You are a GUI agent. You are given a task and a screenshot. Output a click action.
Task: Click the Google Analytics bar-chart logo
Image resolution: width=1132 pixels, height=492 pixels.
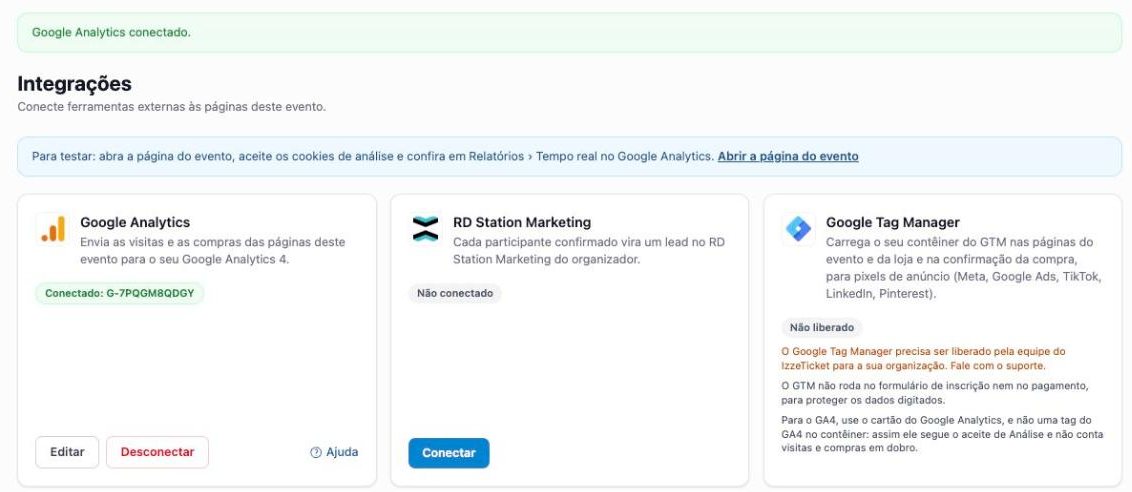point(53,230)
